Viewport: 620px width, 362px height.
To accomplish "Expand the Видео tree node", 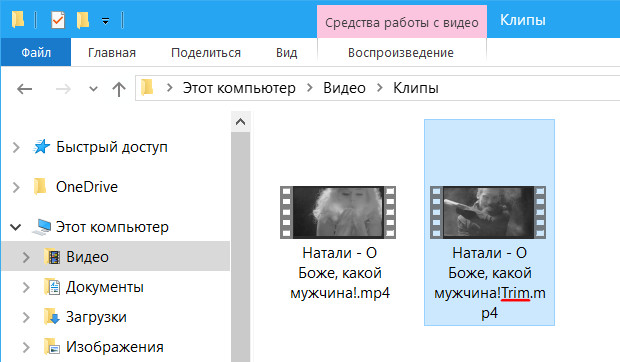I will [26, 257].
